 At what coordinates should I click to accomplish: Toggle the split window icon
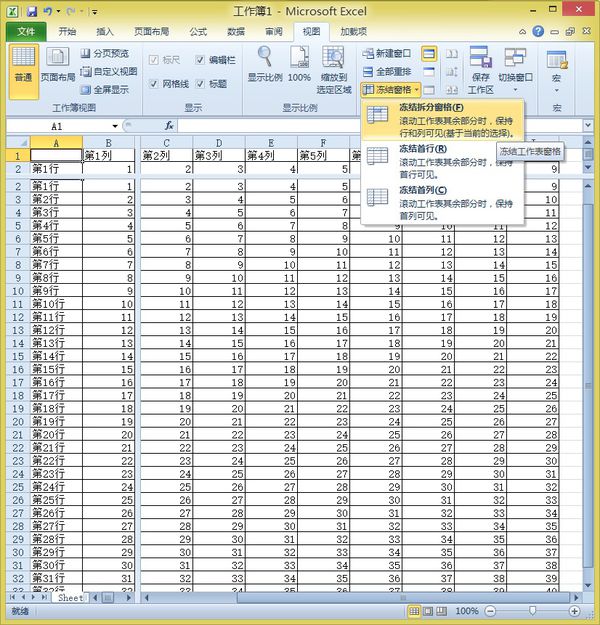pyautogui.click(x=429, y=54)
